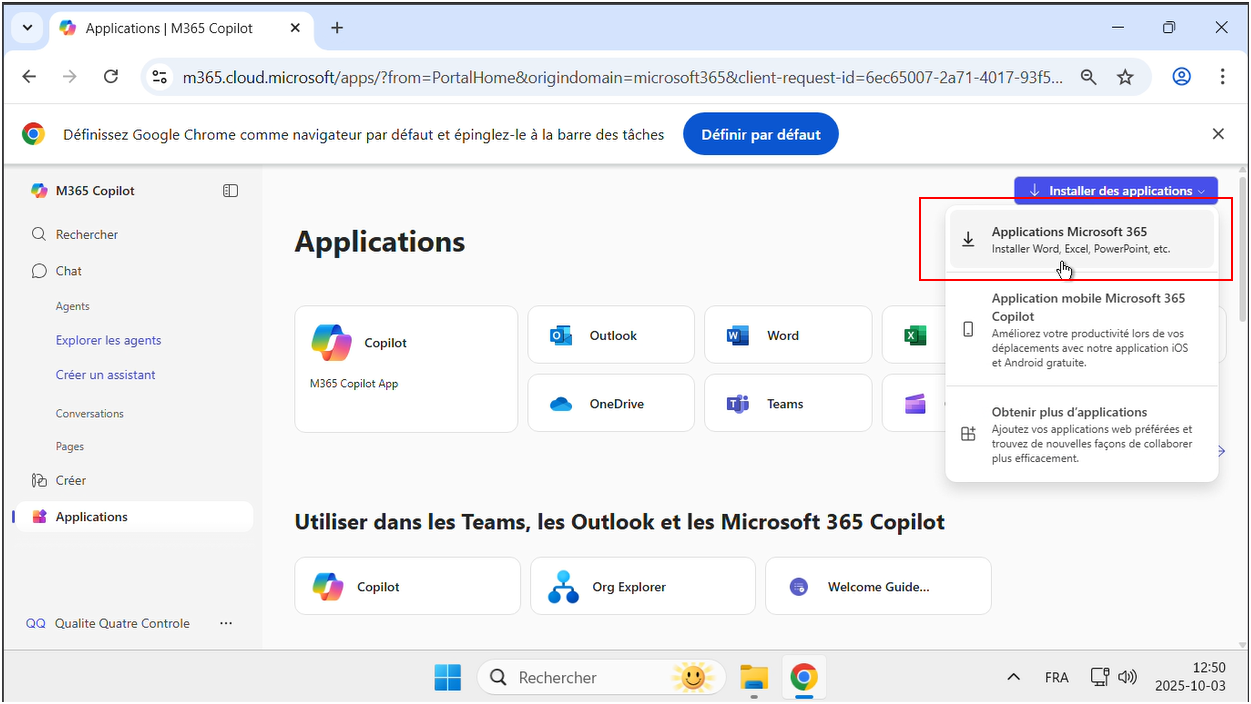Open Org Explorer app
The width and height of the screenshot is (1251, 704).
pos(642,586)
